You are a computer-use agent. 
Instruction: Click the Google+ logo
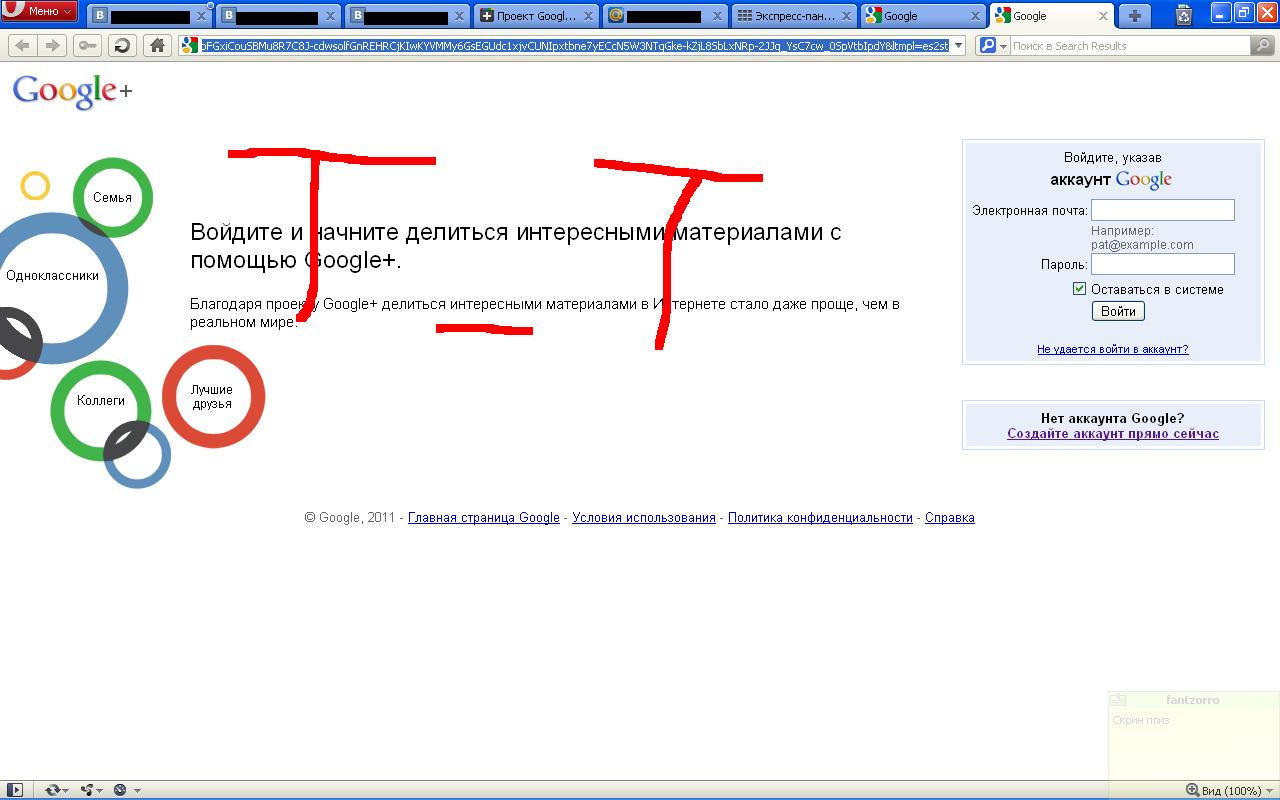72,91
